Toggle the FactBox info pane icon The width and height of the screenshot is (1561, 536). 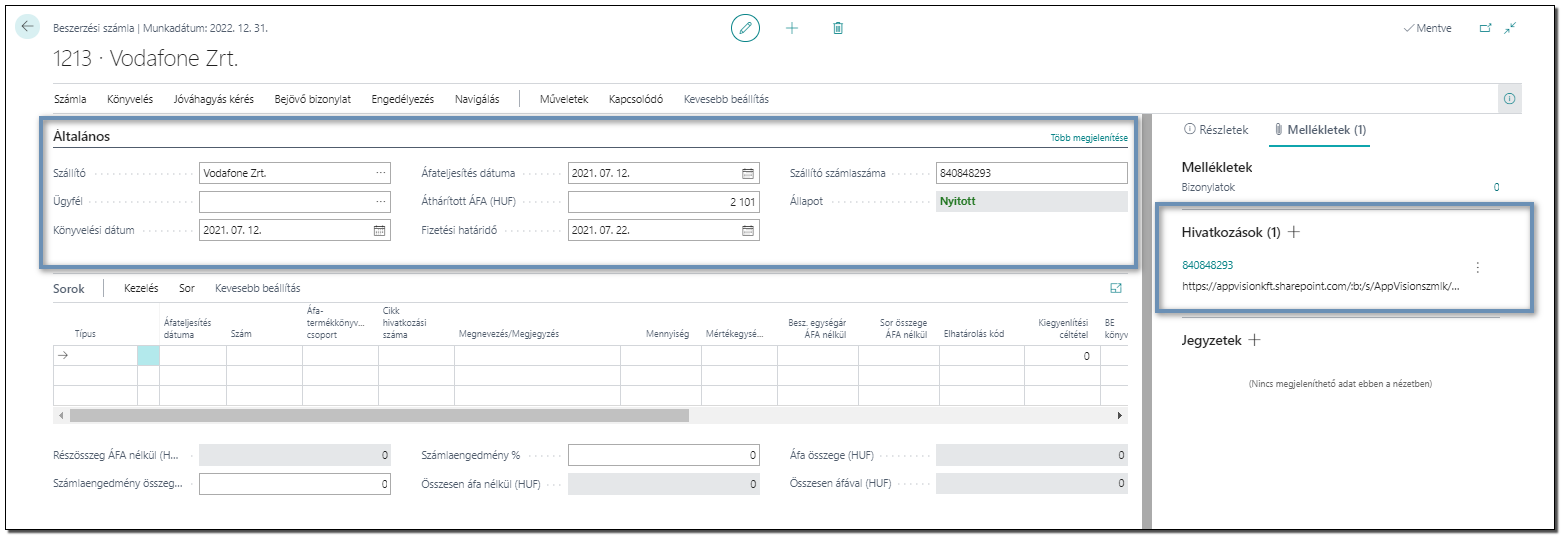click(1509, 99)
